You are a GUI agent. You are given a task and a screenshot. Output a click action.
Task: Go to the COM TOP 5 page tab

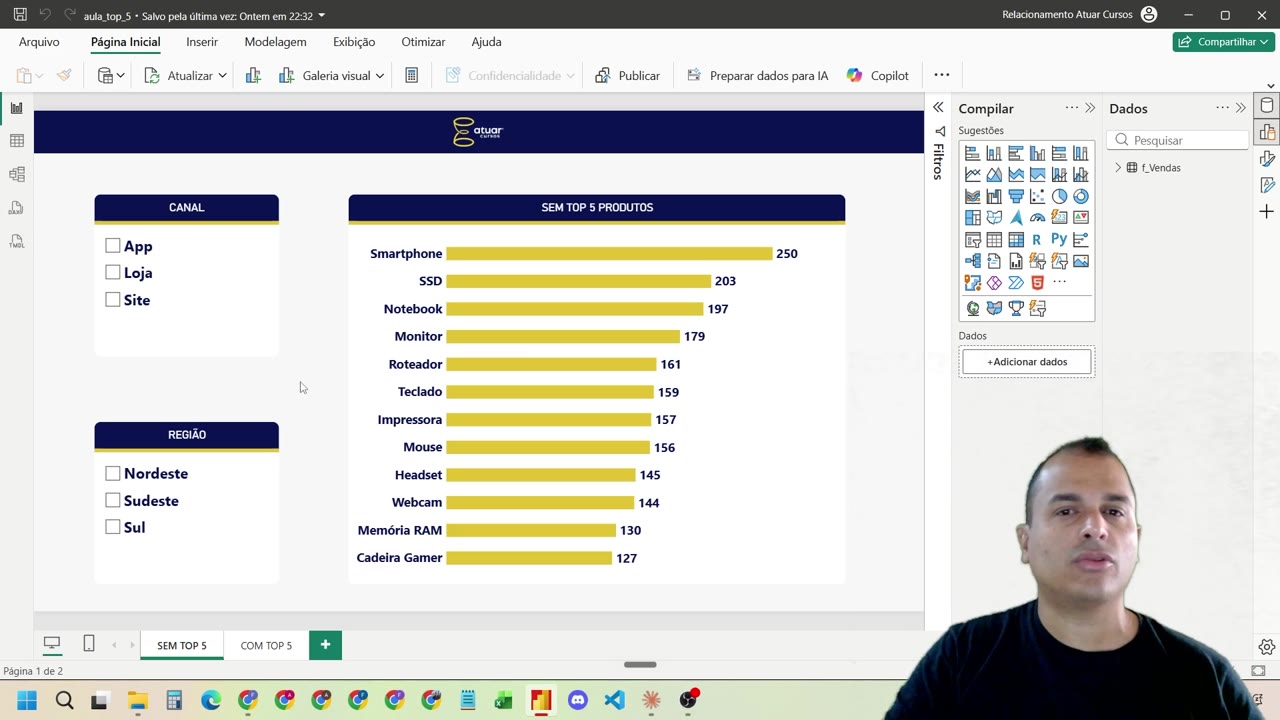[x=266, y=645]
